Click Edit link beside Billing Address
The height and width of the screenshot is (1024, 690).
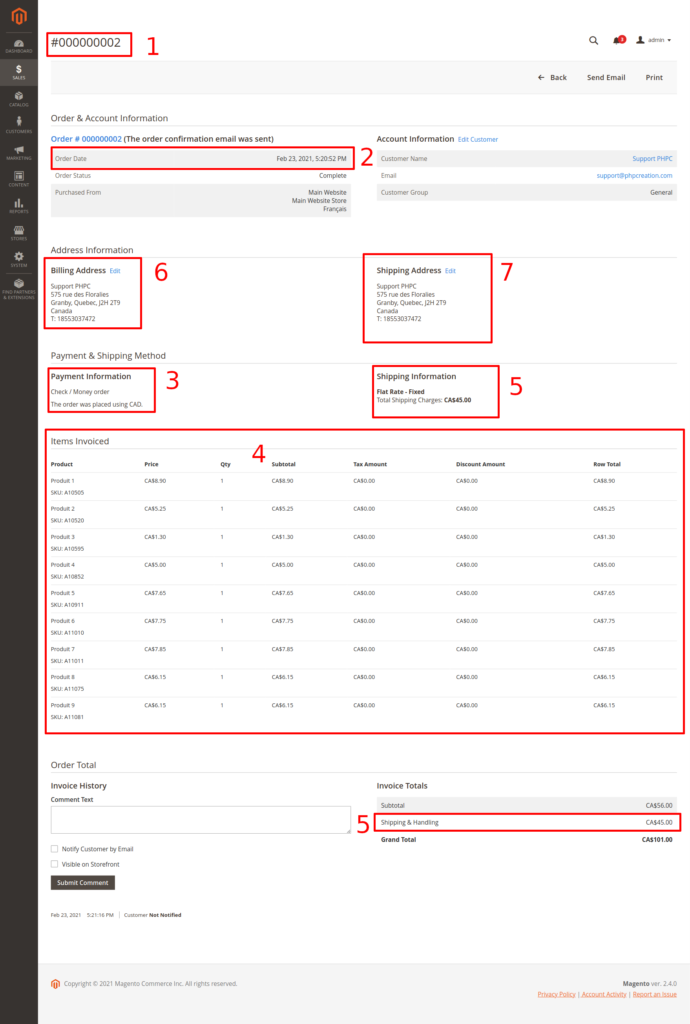click(x=115, y=271)
